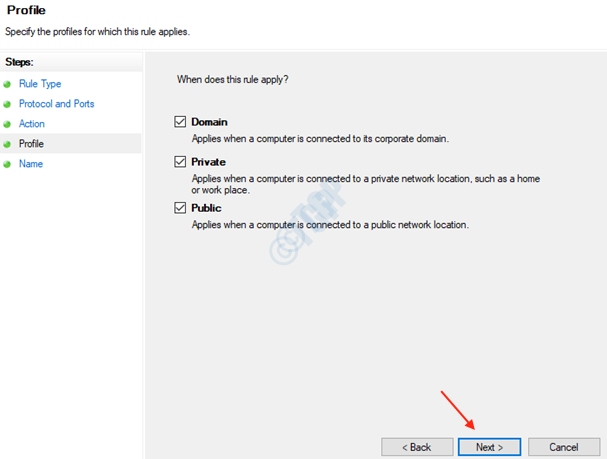Jump to Protocol and Ports step

[57, 104]
